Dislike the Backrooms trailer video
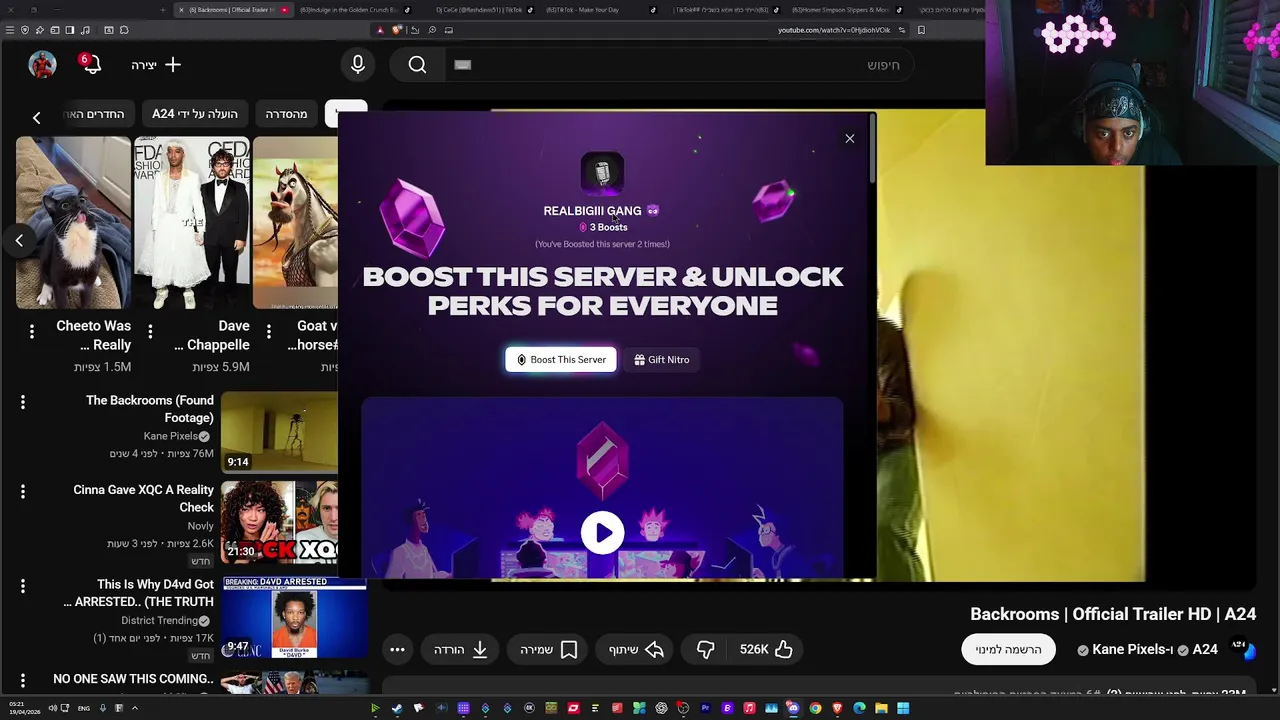Image resolution: width=1280 pixels, height=720 pixels. [x=705, y=649]
